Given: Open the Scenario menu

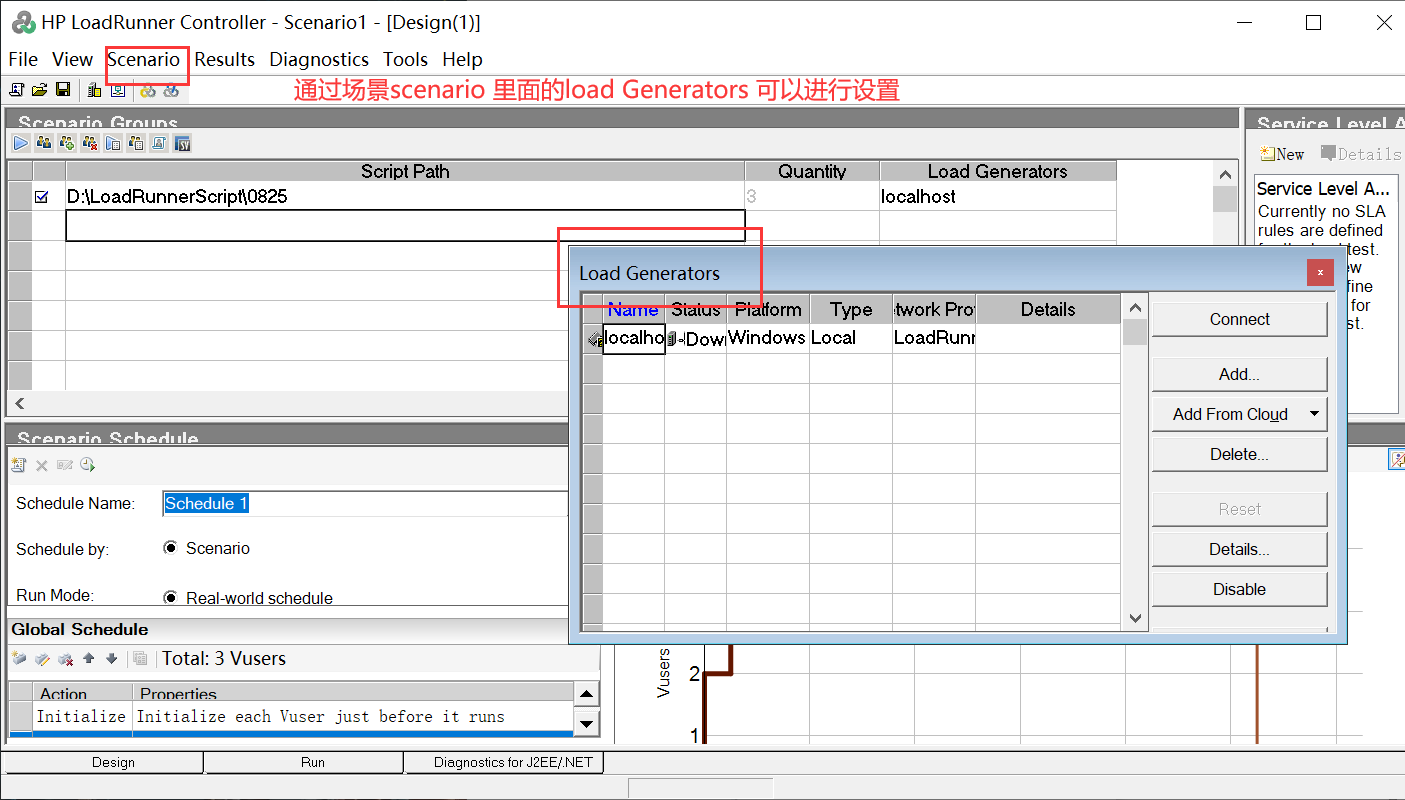Looking at the screenshot, I should point(144,60).
